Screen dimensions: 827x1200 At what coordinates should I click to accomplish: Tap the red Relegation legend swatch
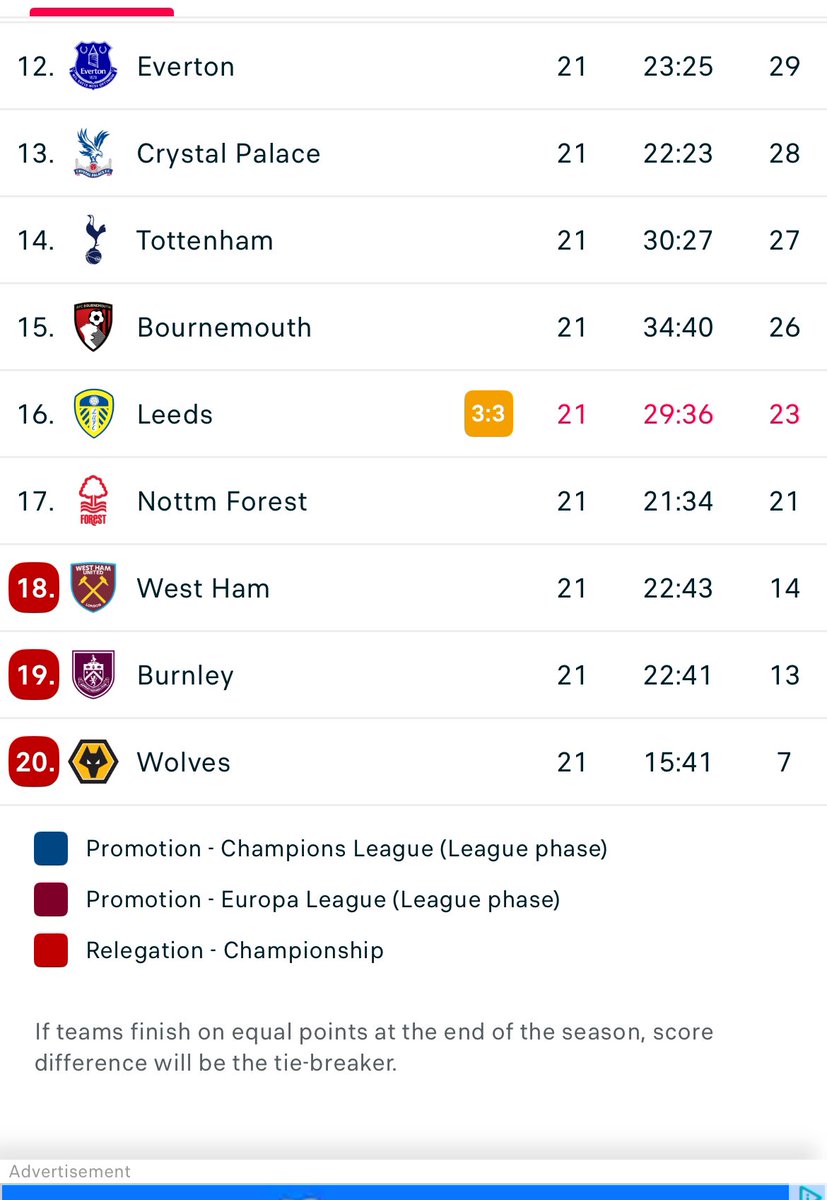tap(51, 950)
